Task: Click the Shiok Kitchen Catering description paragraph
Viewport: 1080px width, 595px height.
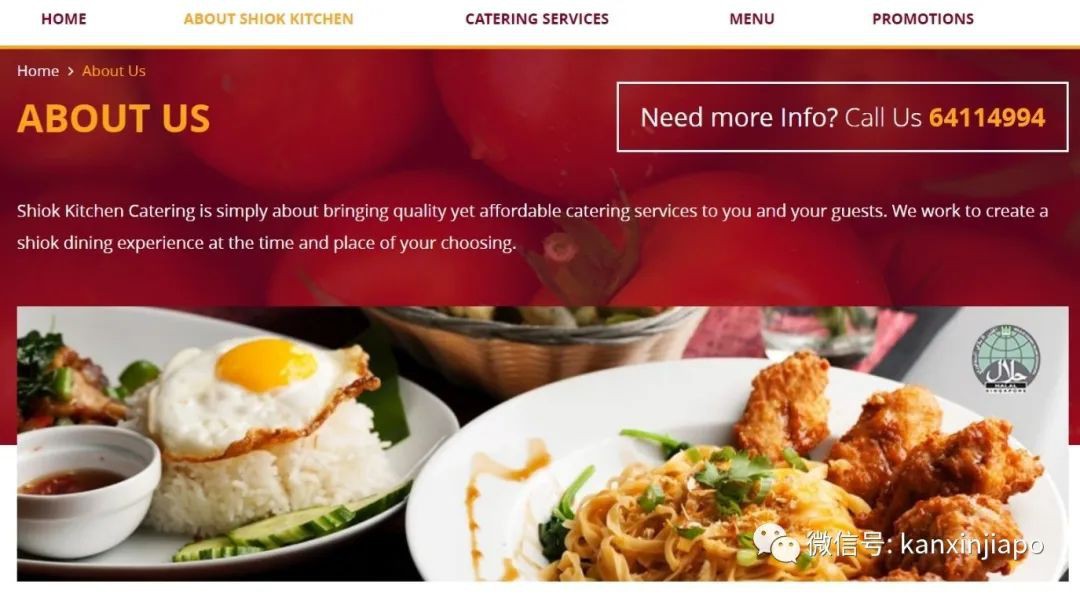Action: (532, 227)
